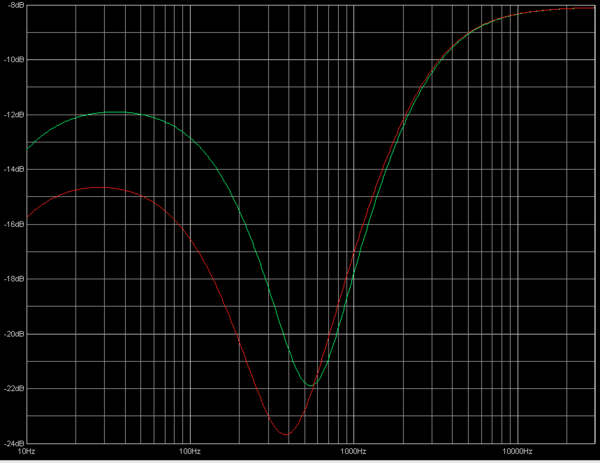This screenshot has width=600, height=463.
Task: Click the 10Hz frequency label
Action: click(x=26, y=452)
